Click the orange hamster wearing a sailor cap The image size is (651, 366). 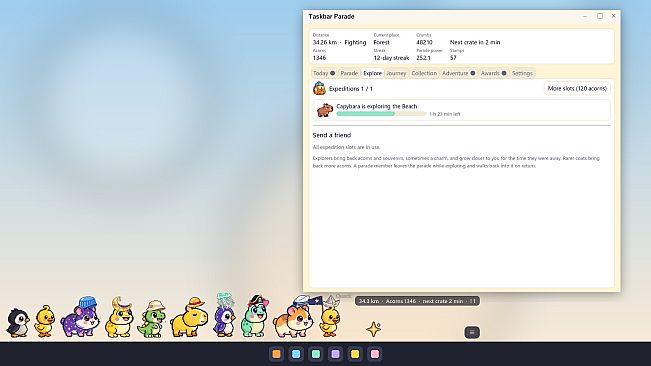pyautogui.click(x=293, y=317)
